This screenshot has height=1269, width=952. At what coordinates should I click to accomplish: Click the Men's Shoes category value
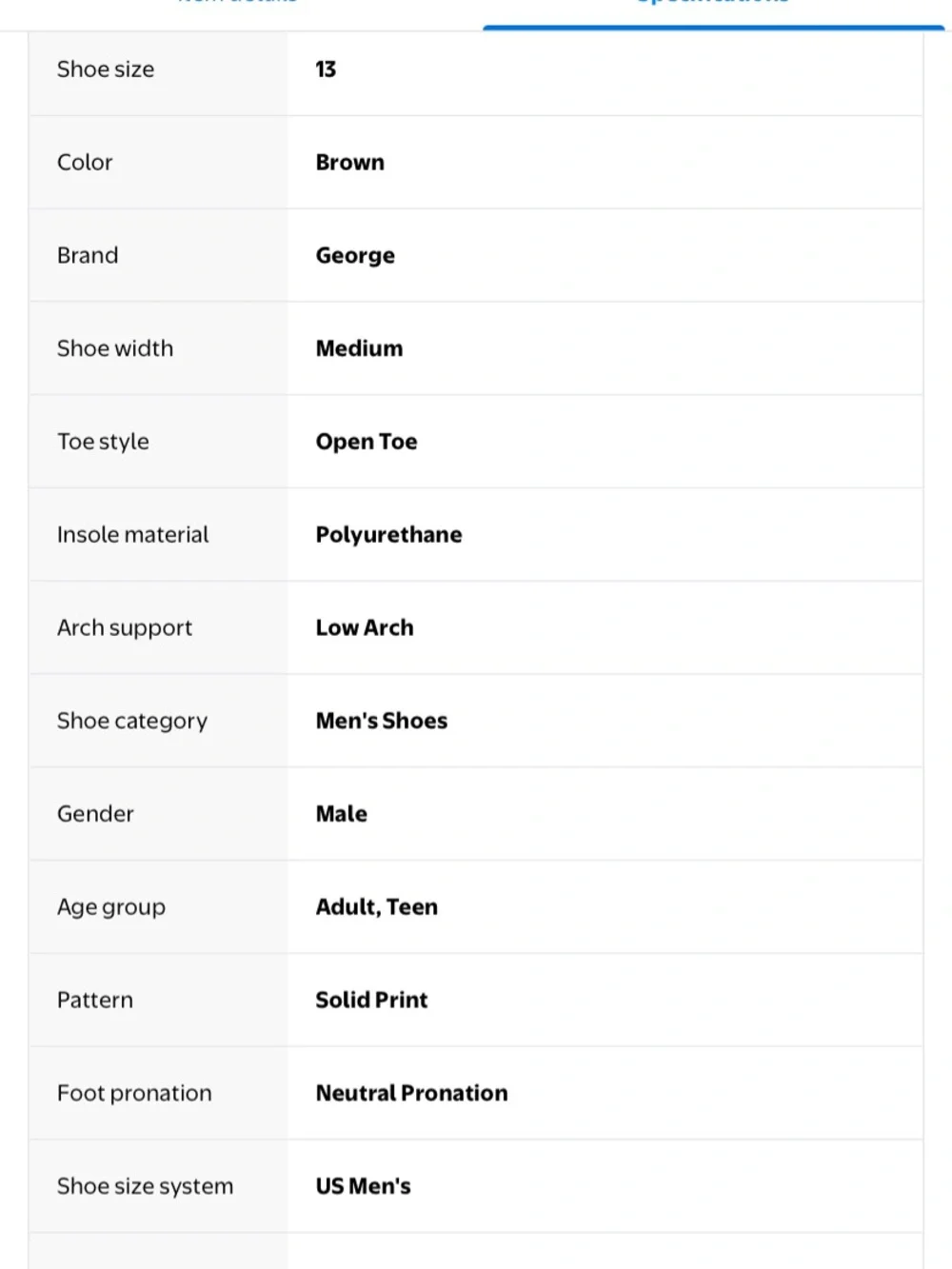click(x=382, y=721)
